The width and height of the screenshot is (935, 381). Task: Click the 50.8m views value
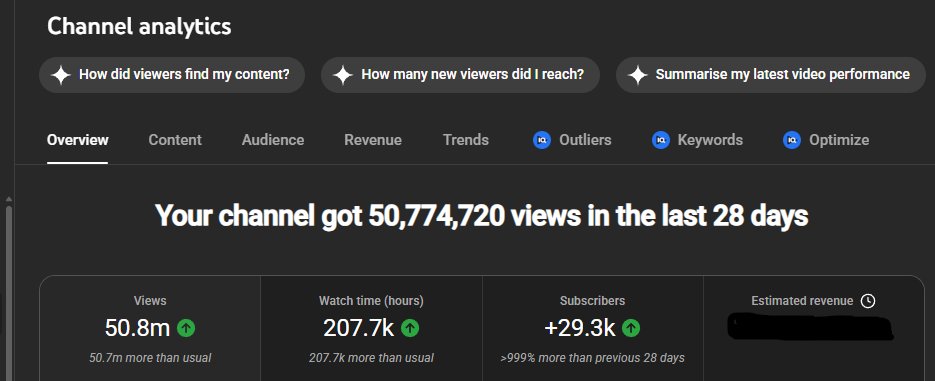pos(137,328)
